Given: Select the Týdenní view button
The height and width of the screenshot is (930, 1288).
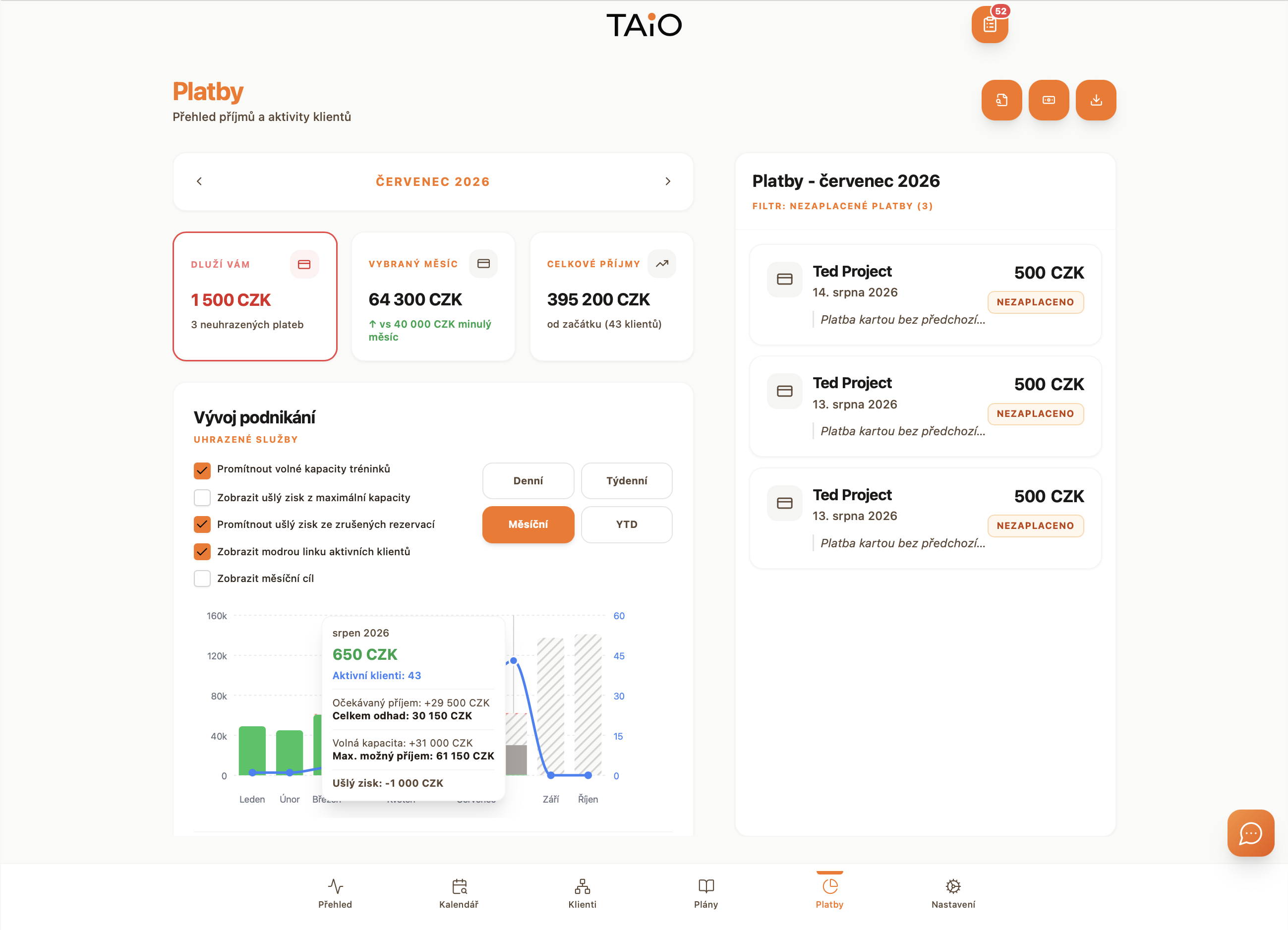Looking at the screenshot, I should click(x=626, y=480).
